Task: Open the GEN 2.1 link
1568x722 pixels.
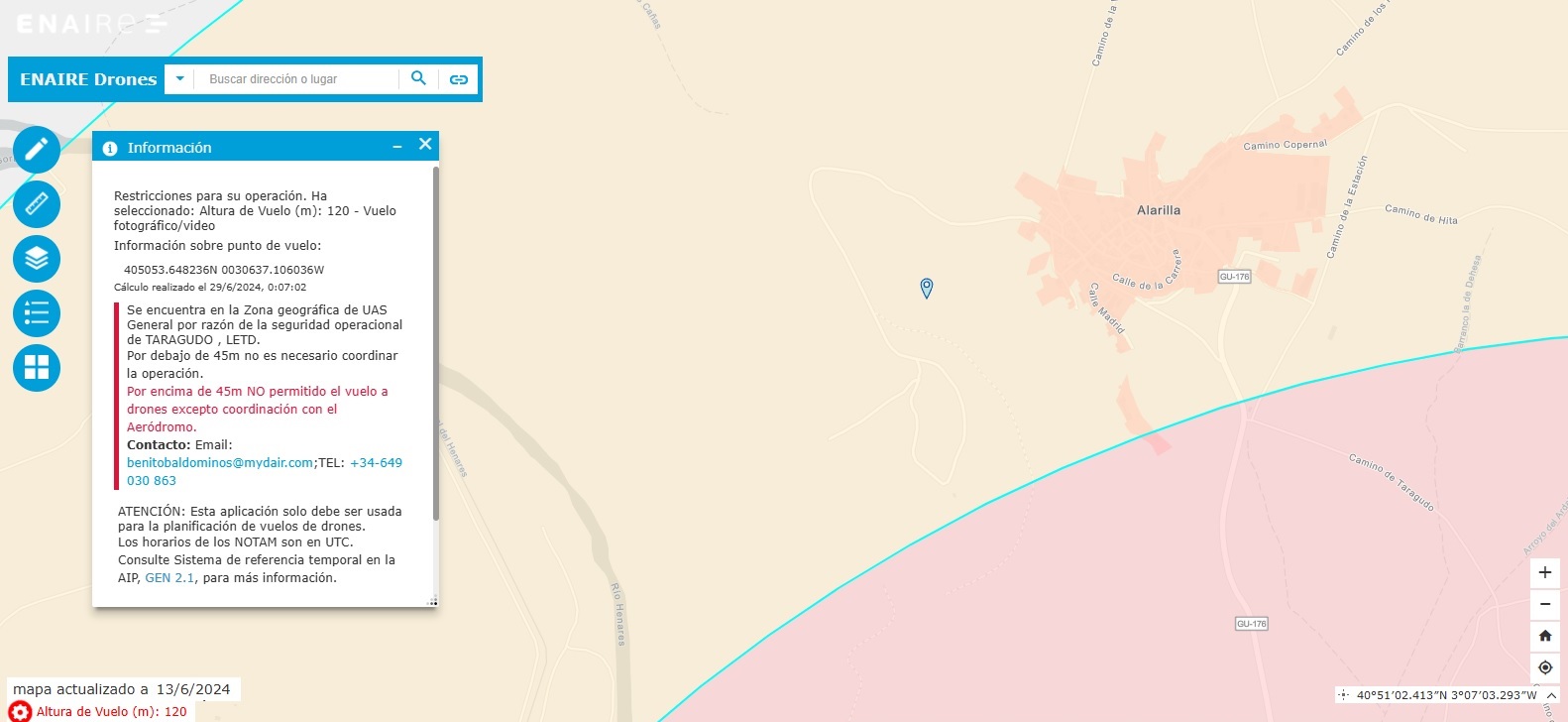Action: point(170,578)
